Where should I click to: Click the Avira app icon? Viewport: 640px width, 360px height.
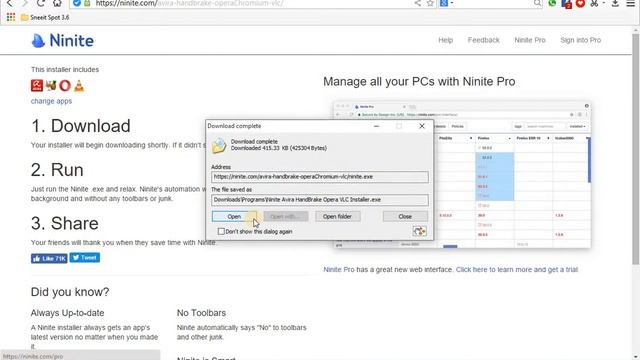[37, 85]
